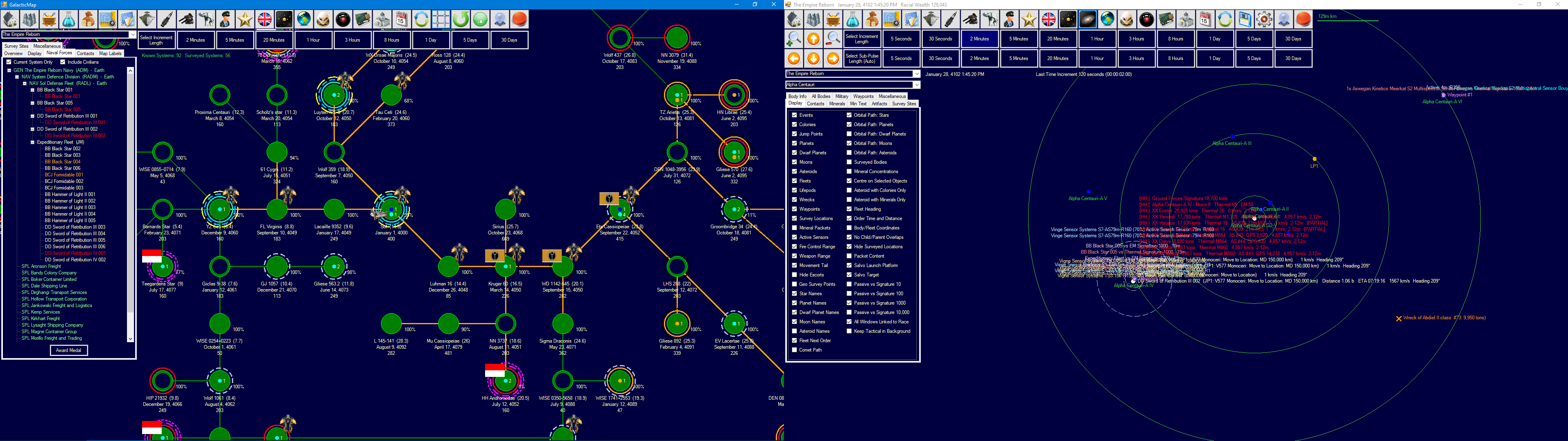This screenshot has height=441, width=1568.
Task: Pan the map right with orange arrow
Action: click(x=833, y=58)
